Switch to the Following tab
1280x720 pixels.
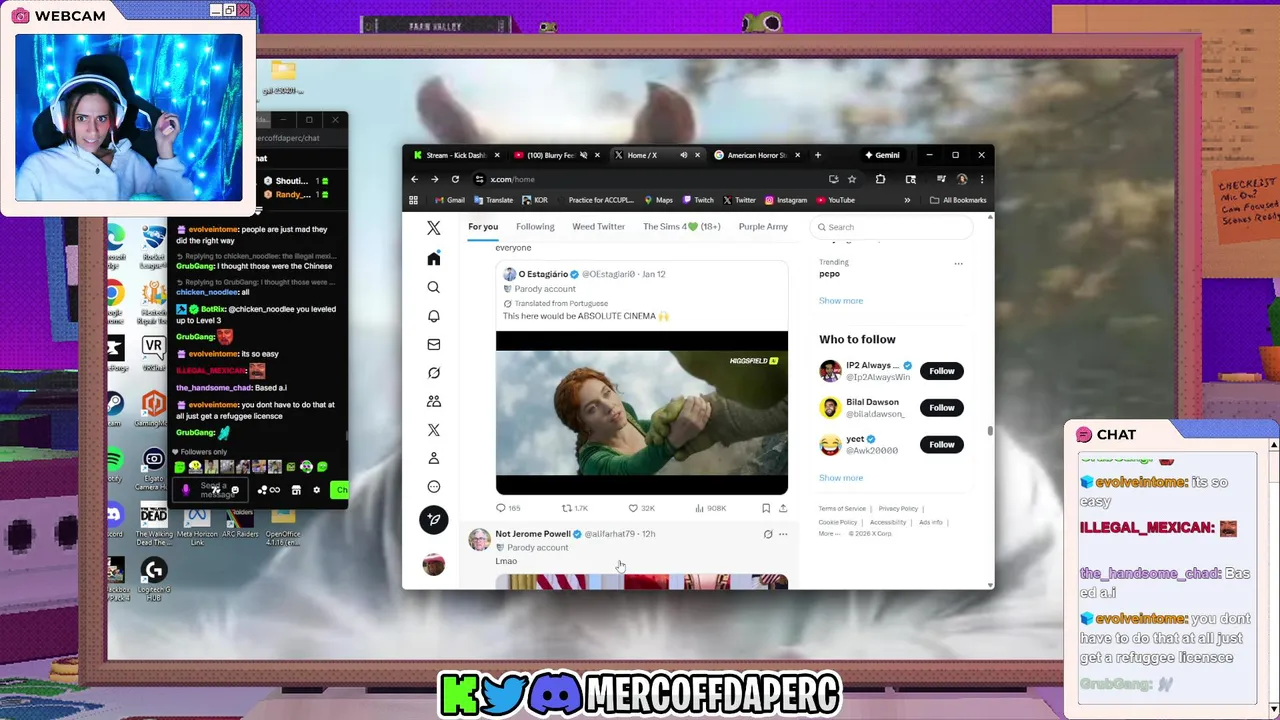[535, 227]
